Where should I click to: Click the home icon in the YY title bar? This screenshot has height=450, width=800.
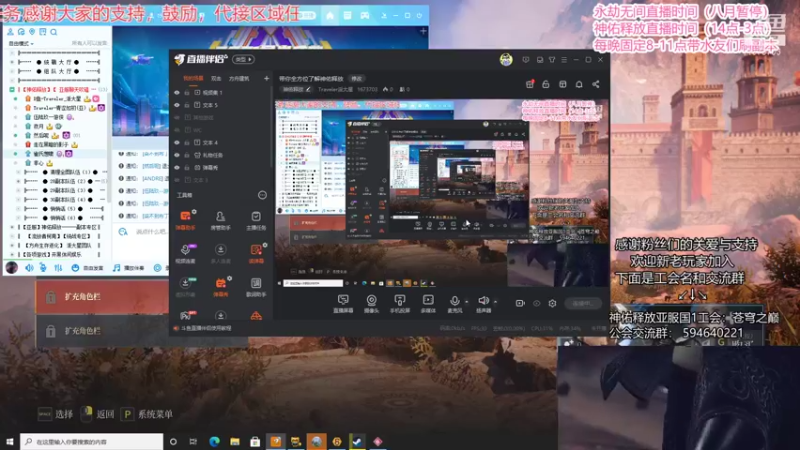coord(330,16)
